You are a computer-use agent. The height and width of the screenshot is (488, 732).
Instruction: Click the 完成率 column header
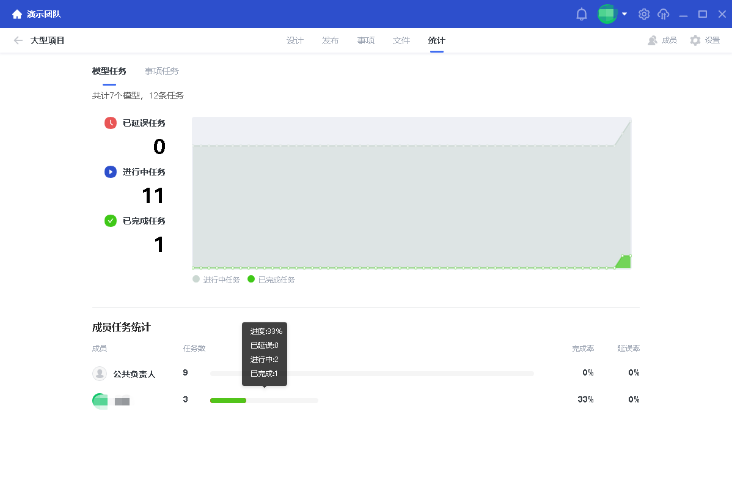pyautogui.click(x=583, y=348)
